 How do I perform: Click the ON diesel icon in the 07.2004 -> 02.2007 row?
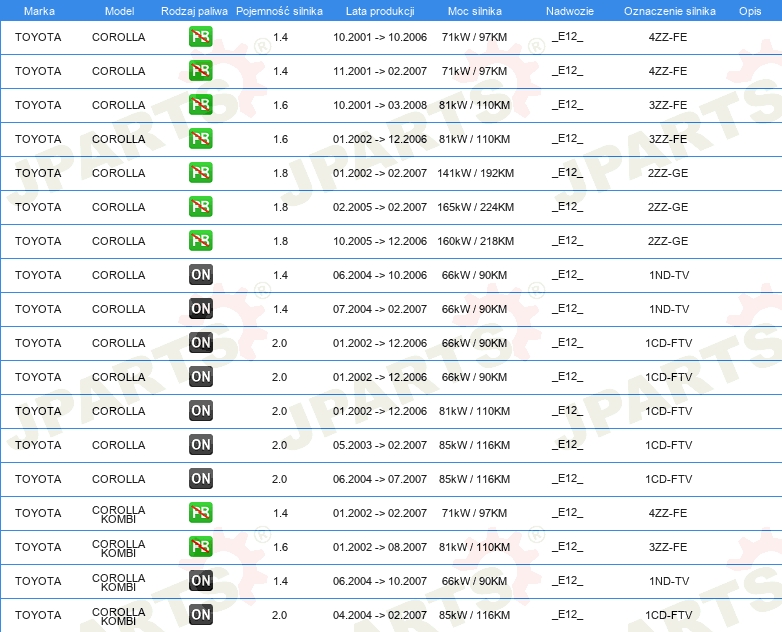click(x=200, y=308)
